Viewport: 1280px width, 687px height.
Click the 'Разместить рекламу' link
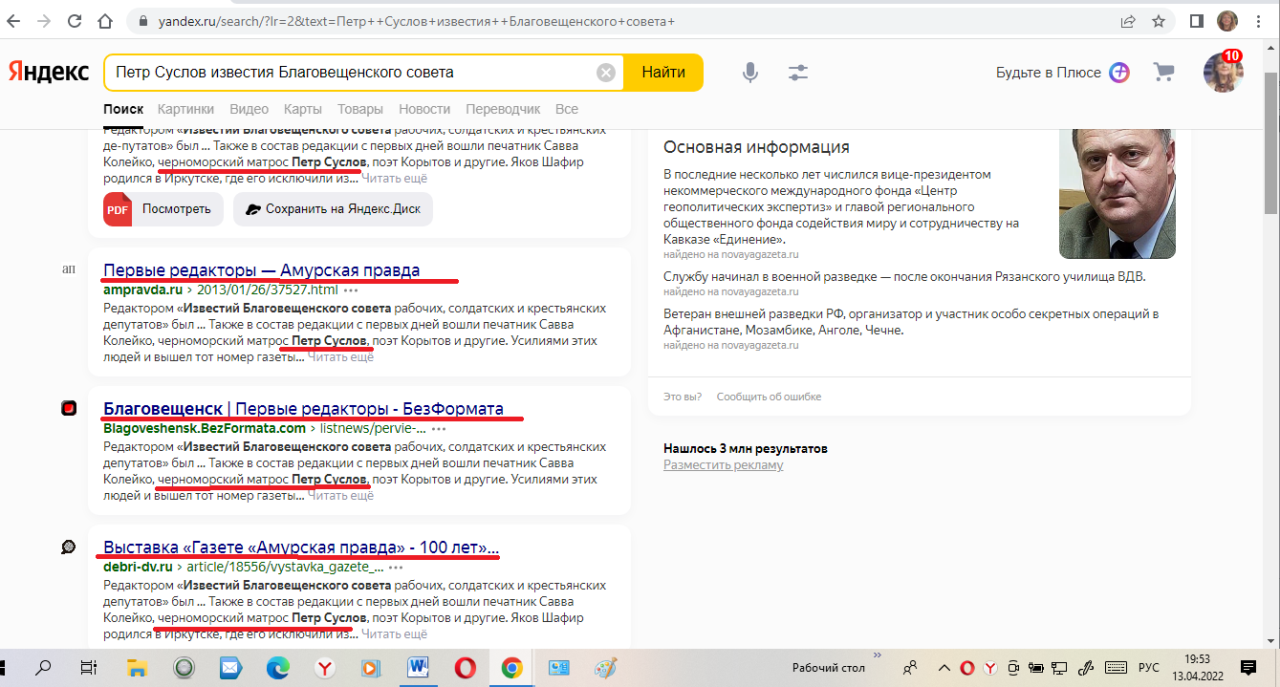tap(723, 465)
